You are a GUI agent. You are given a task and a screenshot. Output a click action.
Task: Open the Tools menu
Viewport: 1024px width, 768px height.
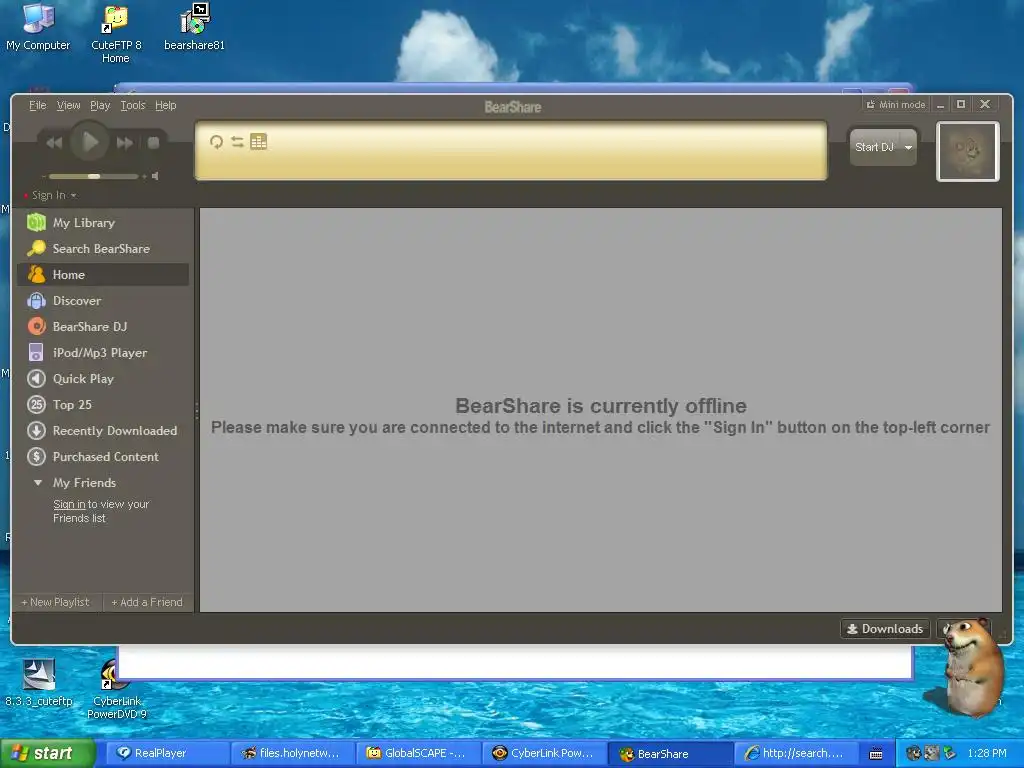[133, 105]
